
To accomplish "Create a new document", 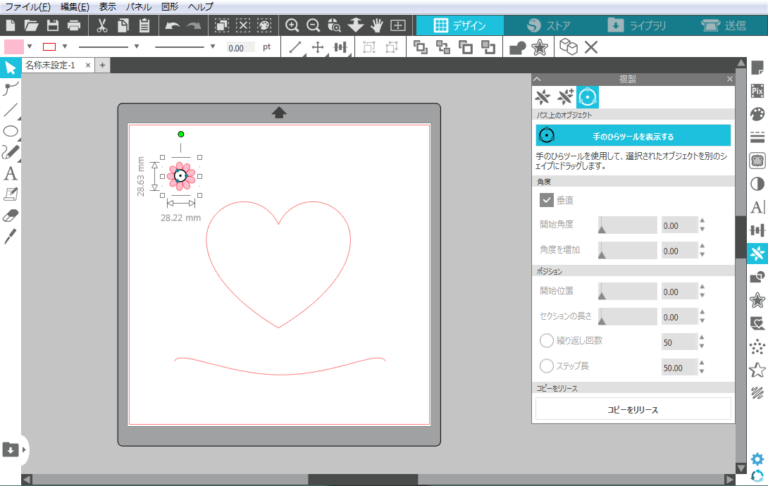I will coord(10,25).
